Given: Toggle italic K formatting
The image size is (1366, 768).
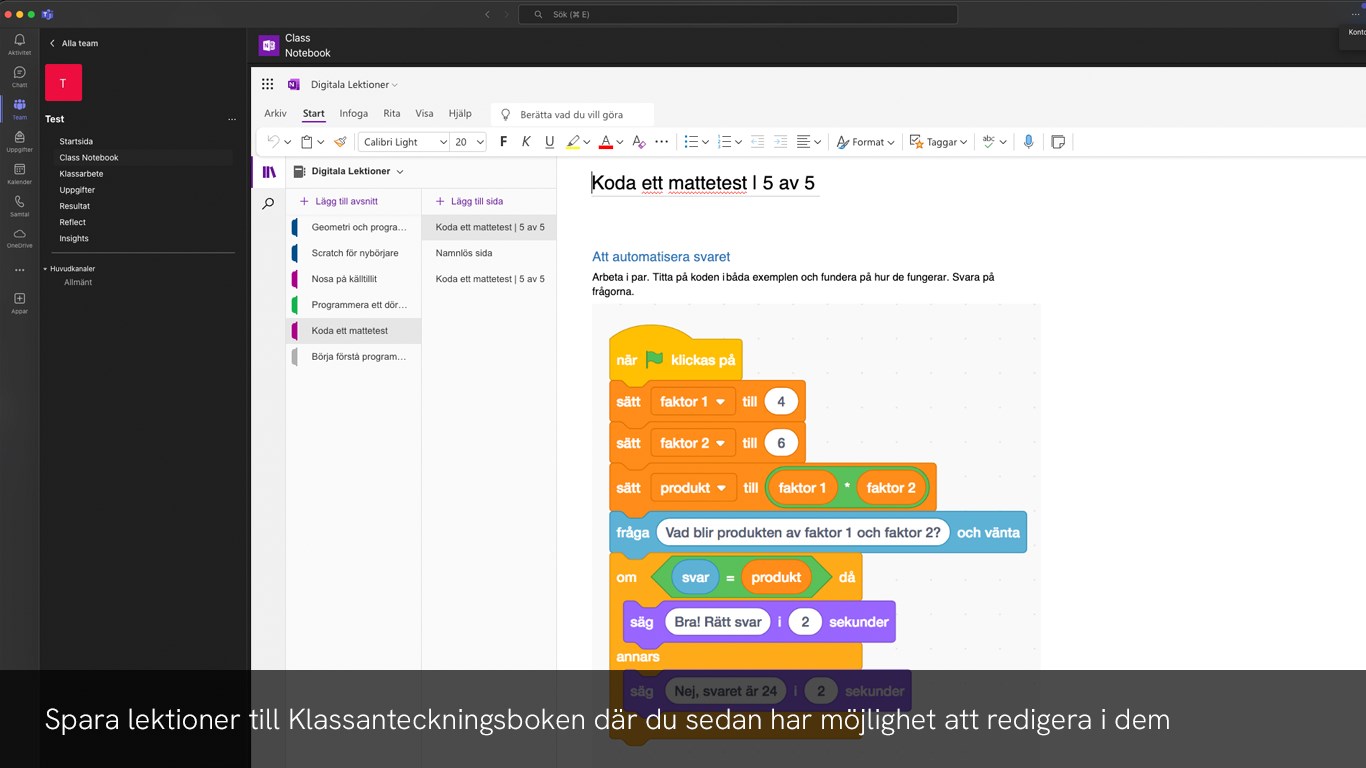Looking at the screenshot, I should click(526, 142).
